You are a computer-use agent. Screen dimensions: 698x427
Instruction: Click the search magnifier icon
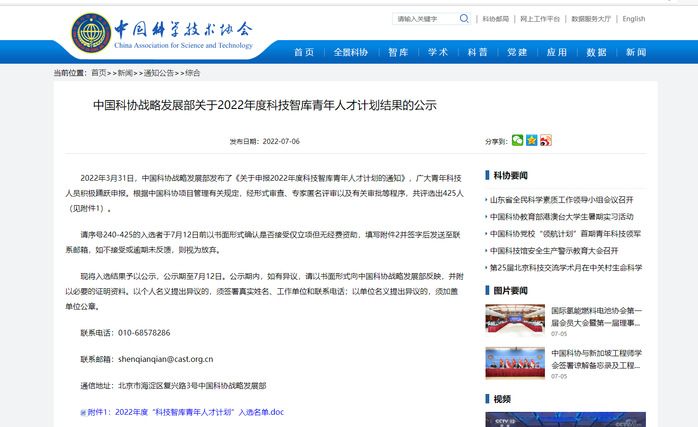pyautogui.click(x=464, y=18)
